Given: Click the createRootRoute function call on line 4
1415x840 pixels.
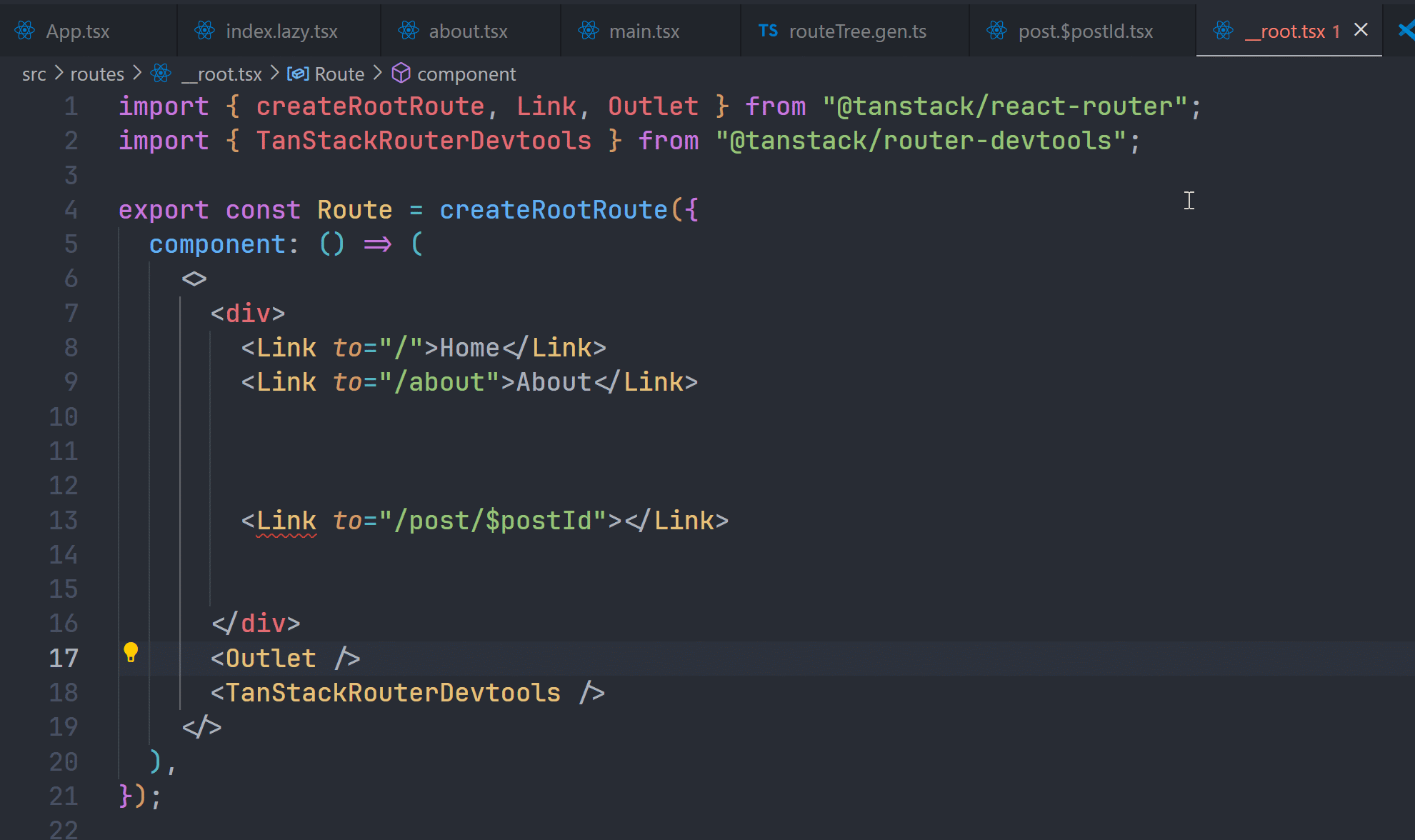Looking at the screenshot, I should tap(553, 210).
